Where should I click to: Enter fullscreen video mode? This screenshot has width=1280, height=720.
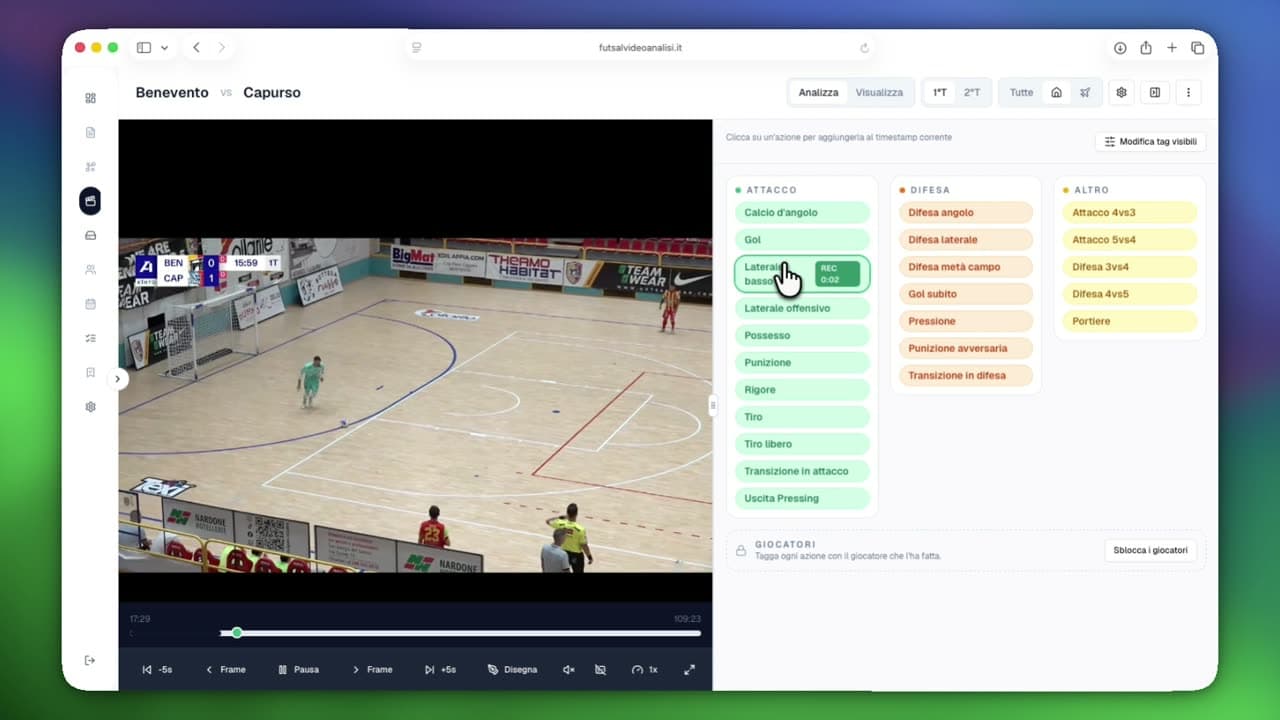click(x=689, y=670)
